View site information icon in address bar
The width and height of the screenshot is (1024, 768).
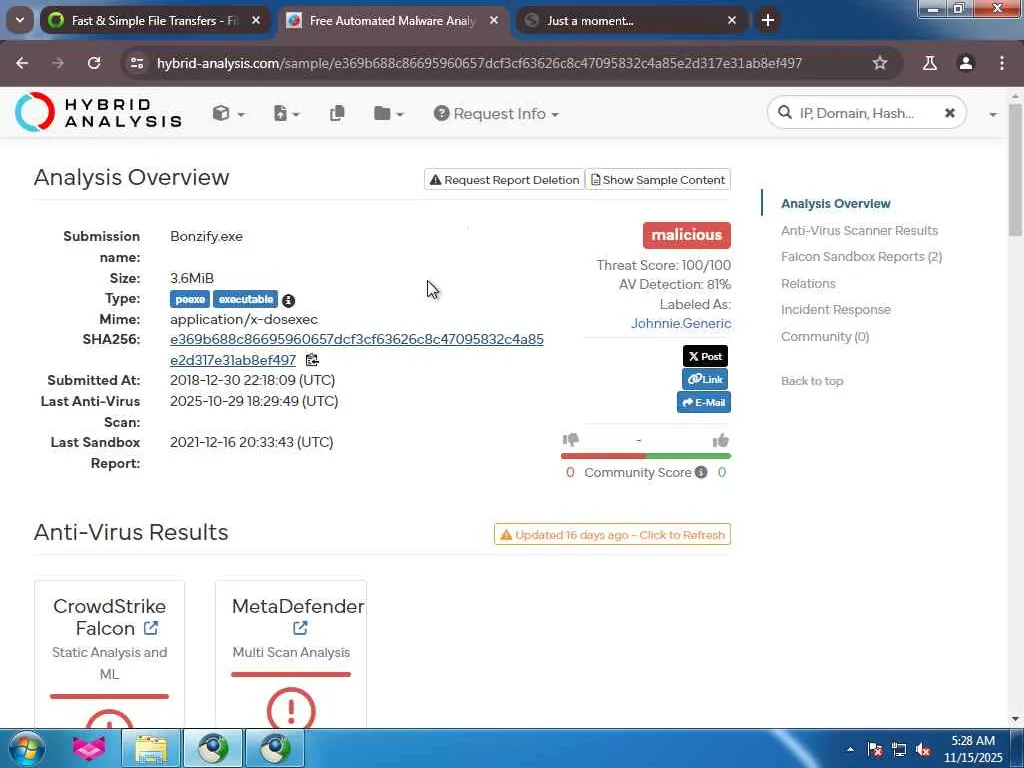click(x=137, y=63)
